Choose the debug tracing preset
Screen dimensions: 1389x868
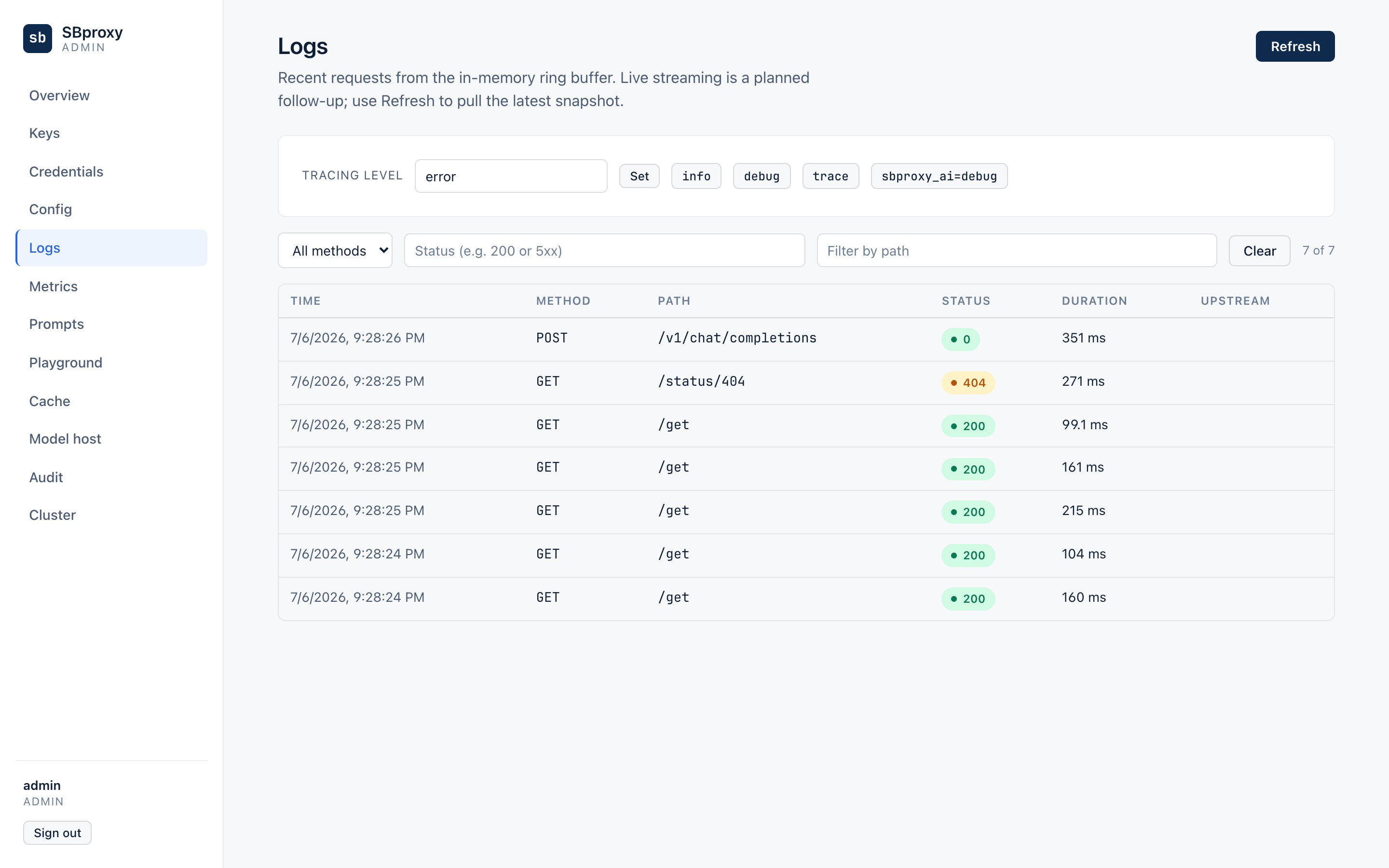(x=762, y=176)
